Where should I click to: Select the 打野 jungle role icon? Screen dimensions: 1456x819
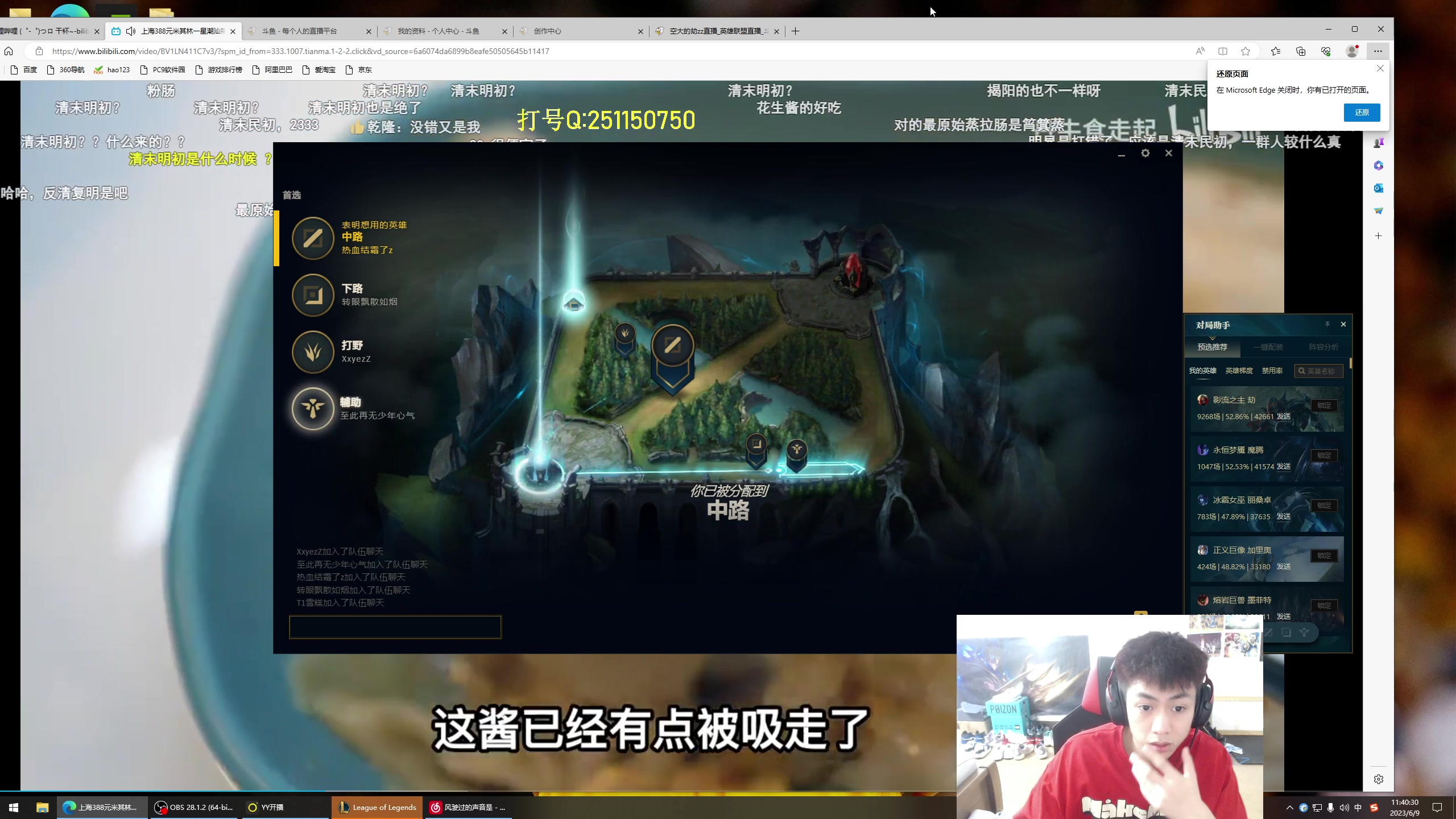313,351
